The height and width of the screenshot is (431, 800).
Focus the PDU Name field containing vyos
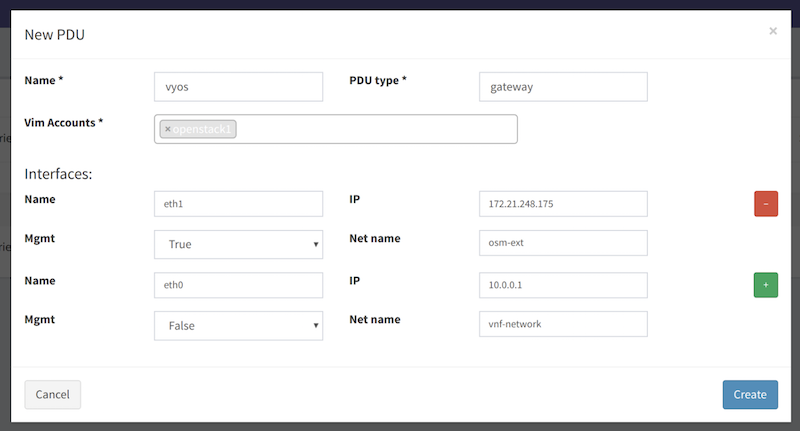(238, 87)
